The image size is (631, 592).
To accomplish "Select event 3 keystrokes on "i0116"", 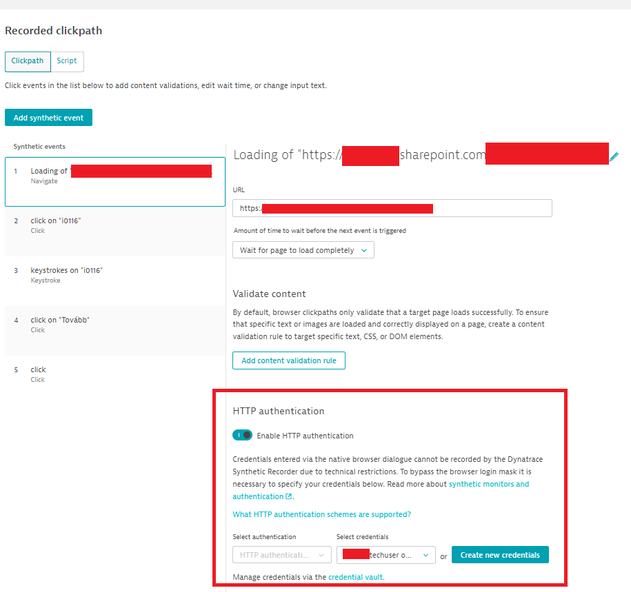I will coord(114,275).
